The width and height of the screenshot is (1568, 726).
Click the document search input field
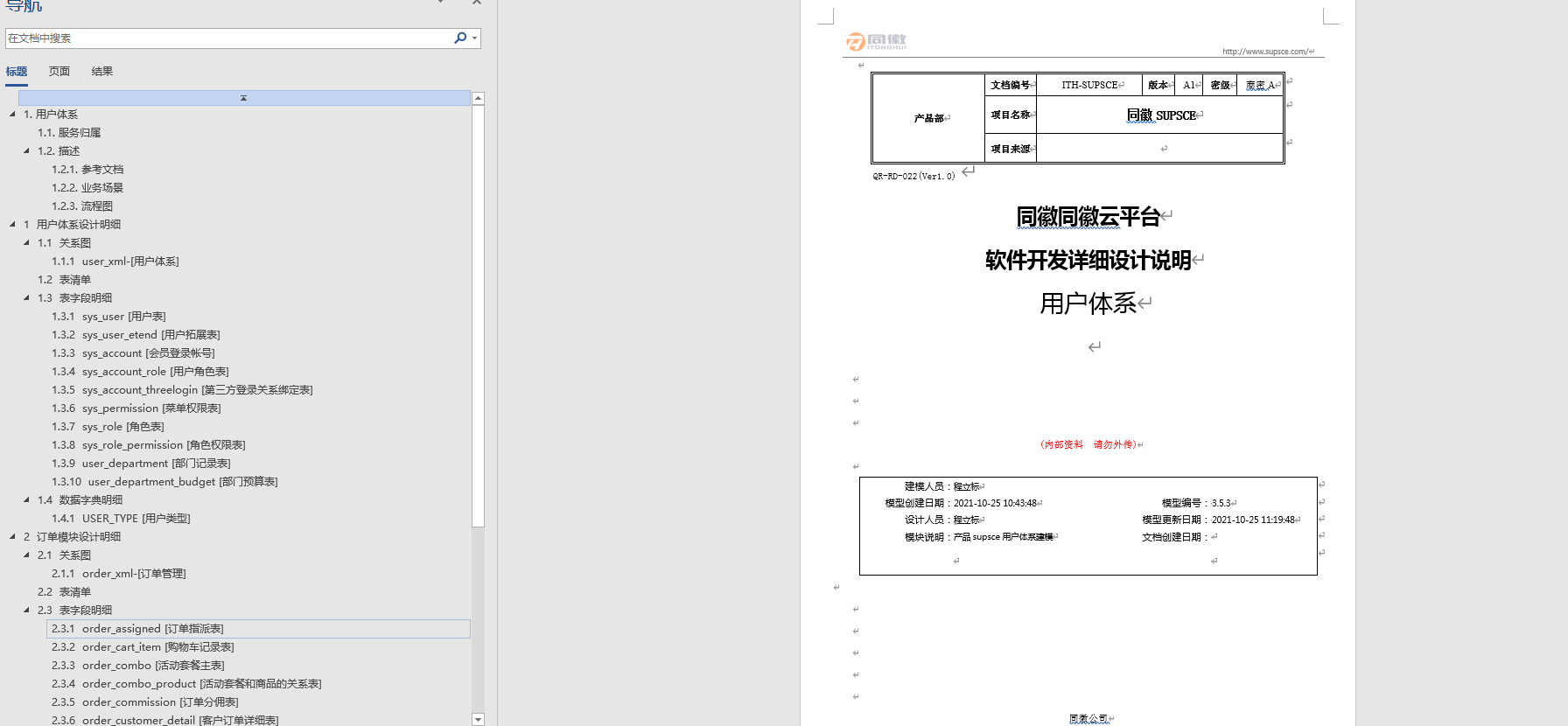(x=229, y=38)
